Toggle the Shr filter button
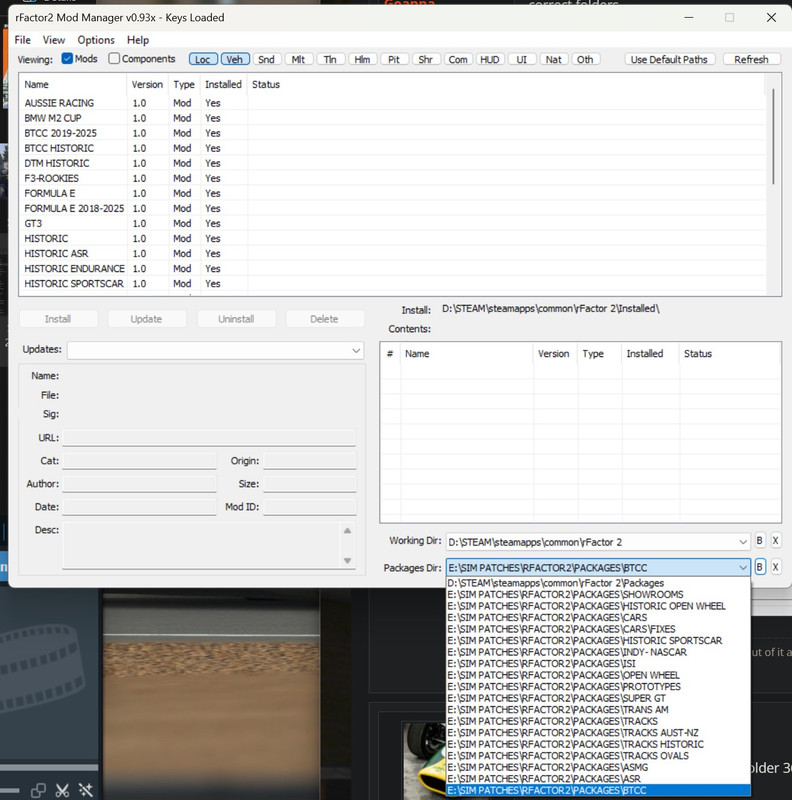The width and height of the screenshot is (792, 800). point(426,59)
